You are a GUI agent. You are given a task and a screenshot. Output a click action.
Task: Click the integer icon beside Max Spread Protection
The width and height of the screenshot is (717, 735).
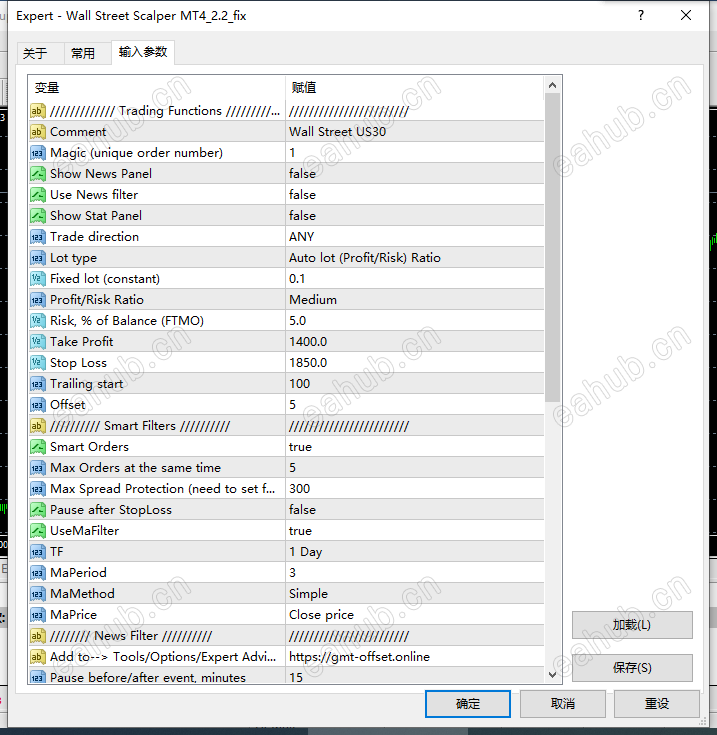(x=38, y=489)
